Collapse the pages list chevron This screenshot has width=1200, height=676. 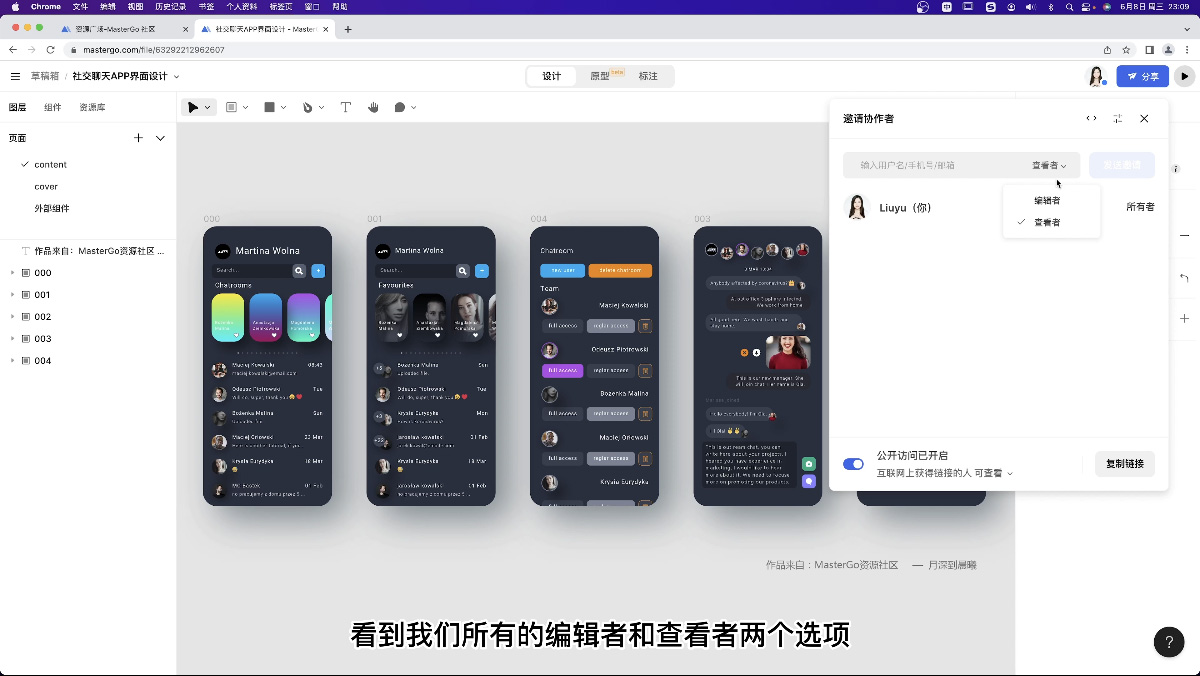pos(160,138)
